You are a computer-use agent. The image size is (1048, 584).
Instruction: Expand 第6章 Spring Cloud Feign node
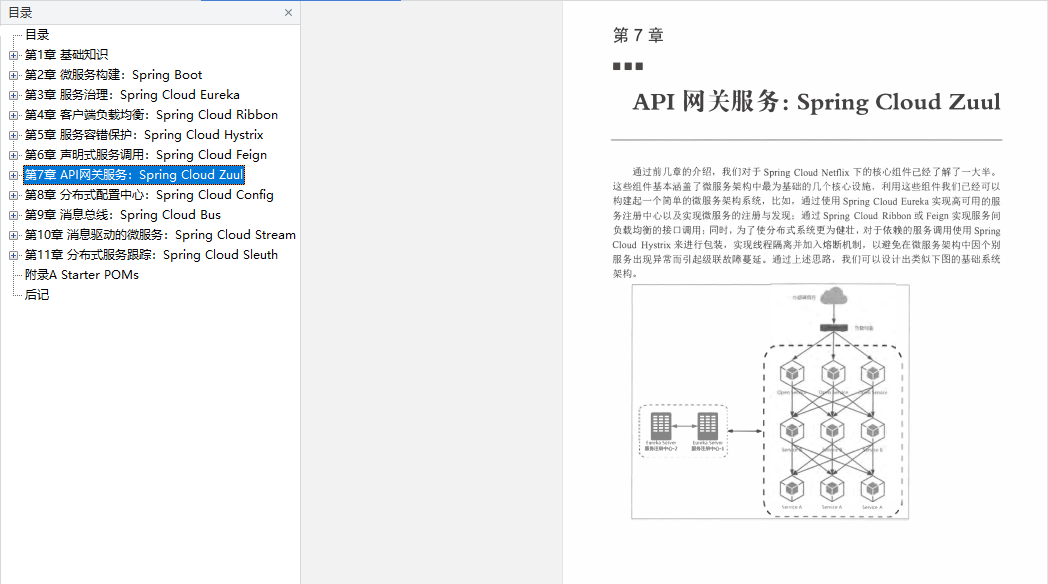13,156
